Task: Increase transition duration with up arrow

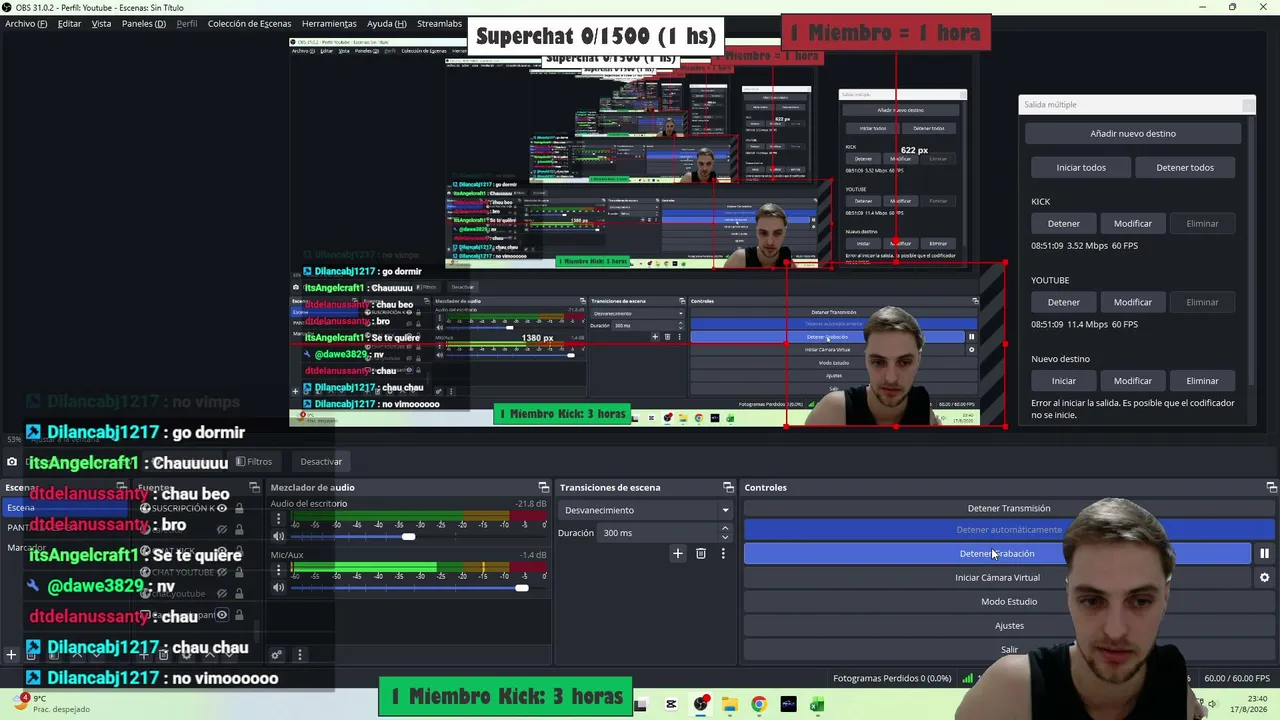Action: 725,529
